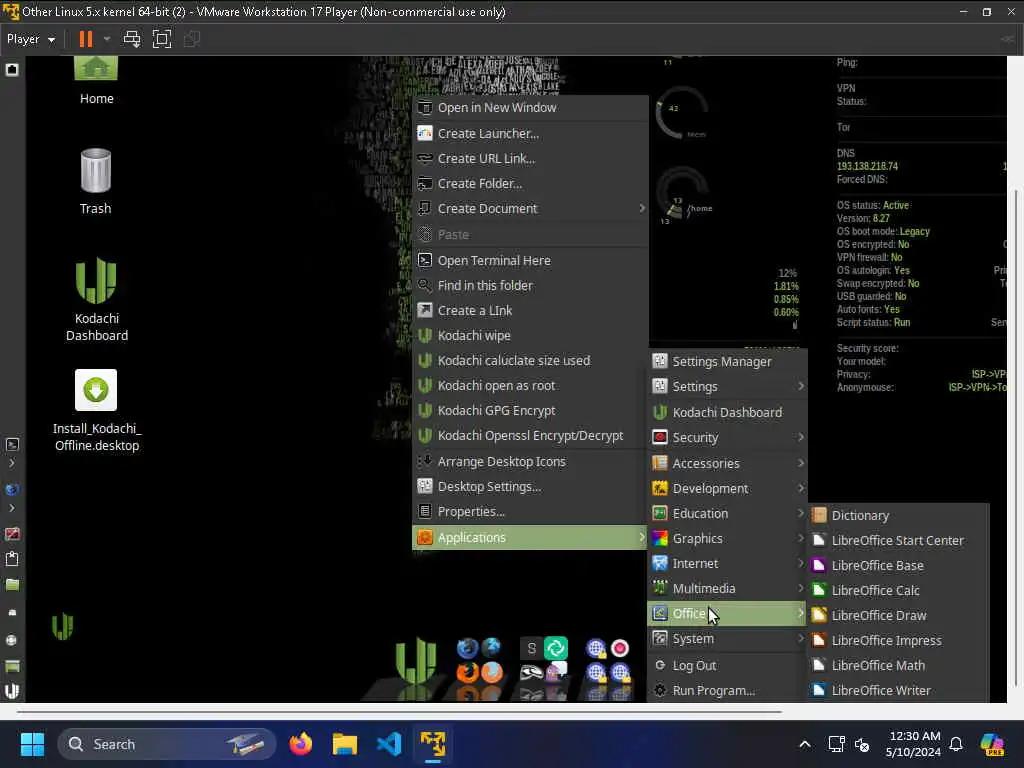Launch Kodachi Dashboard from Applications submenu

click(728, 413)
